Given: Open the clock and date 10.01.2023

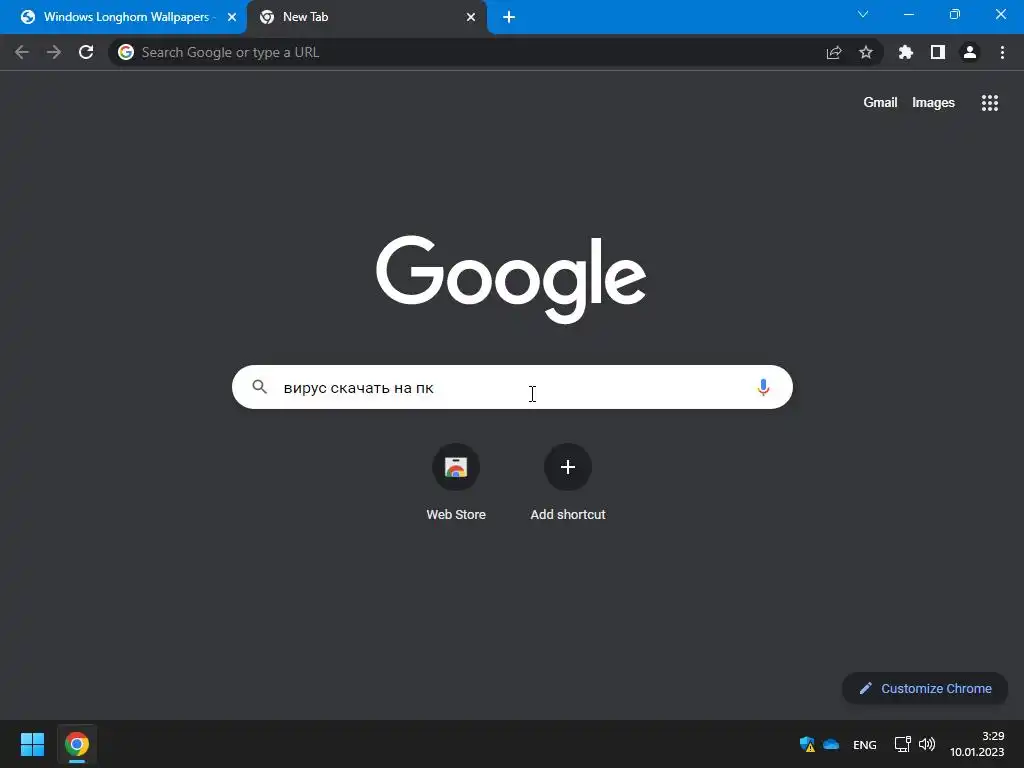Looking at the screenshot, I should click(x=977, y=744).
